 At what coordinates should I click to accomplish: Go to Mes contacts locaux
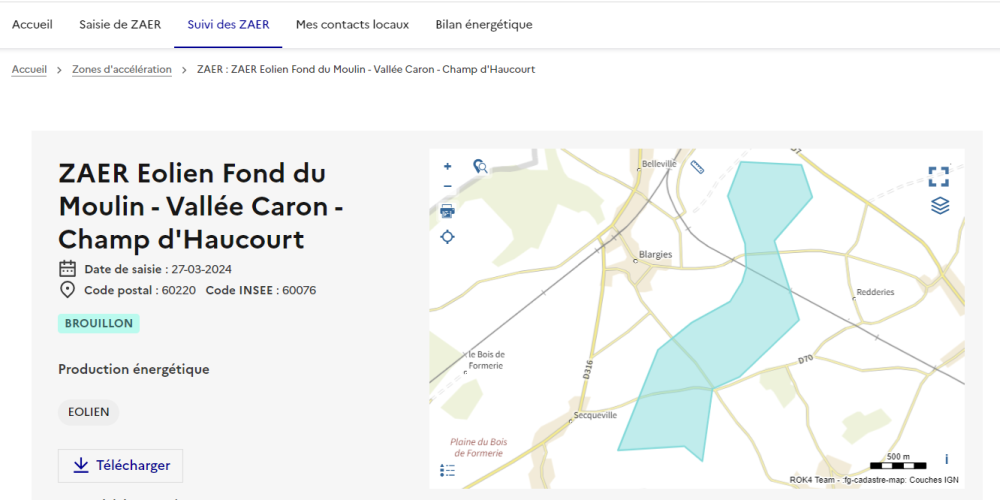pyautogui.click(x=352, y=24)
